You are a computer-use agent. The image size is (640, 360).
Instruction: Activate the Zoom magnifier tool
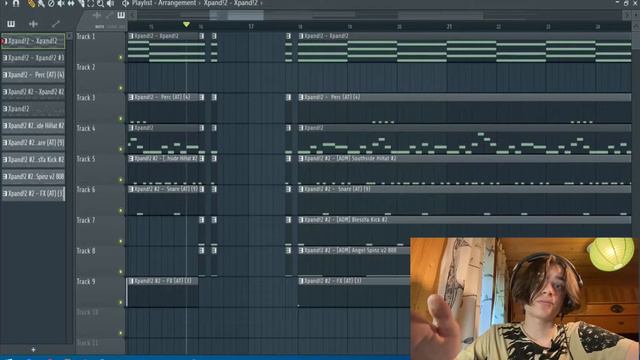(x=100, y=4)
